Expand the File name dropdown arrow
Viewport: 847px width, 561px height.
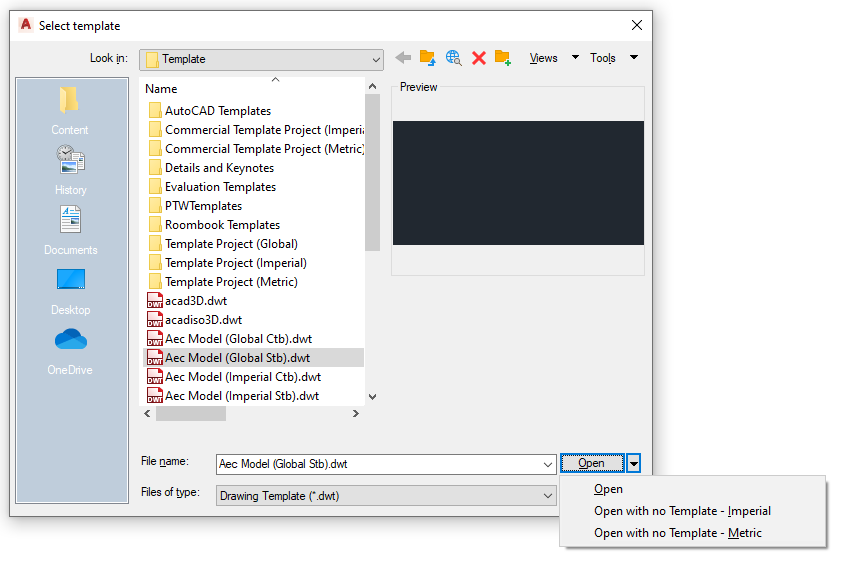point(547,464)
